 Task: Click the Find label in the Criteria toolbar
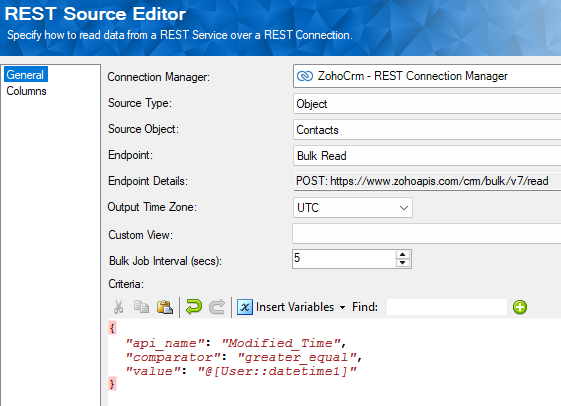pos(365,307)
